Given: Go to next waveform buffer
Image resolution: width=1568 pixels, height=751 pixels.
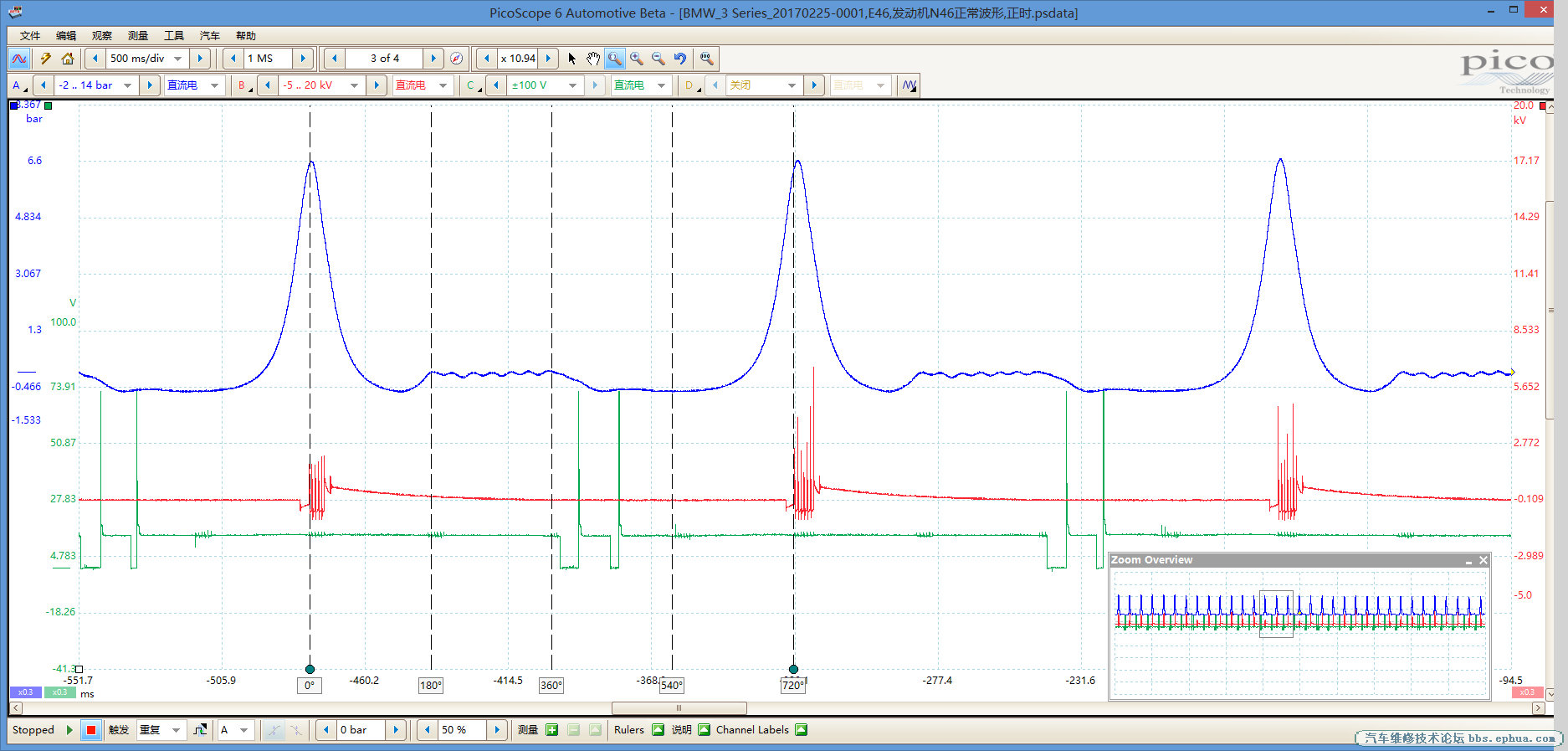Looking at the screenshot, I should coord(433,59).
